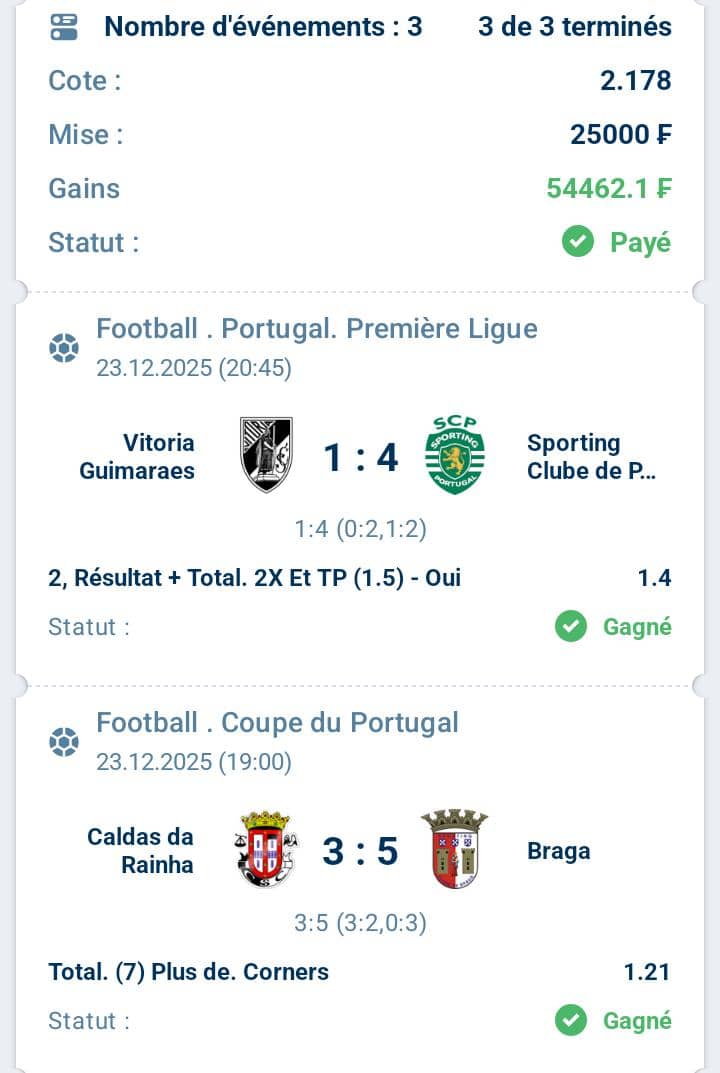The width and height of the screenshot is (720, 1073).
Task: Tap the football icon beside Première Ligue
Action: [x=64, y=348]
